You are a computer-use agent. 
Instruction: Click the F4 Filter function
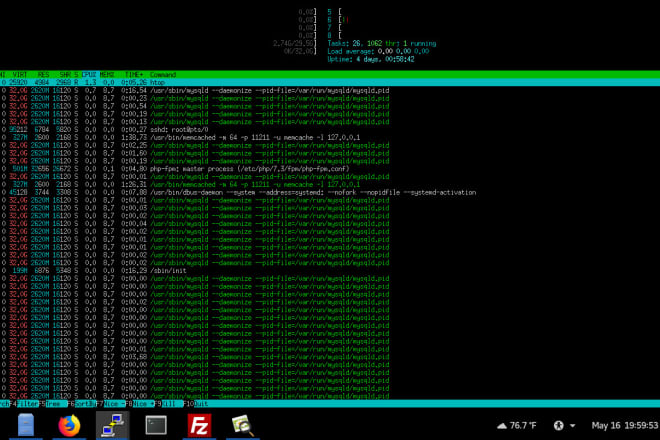(x=24, y=404)
